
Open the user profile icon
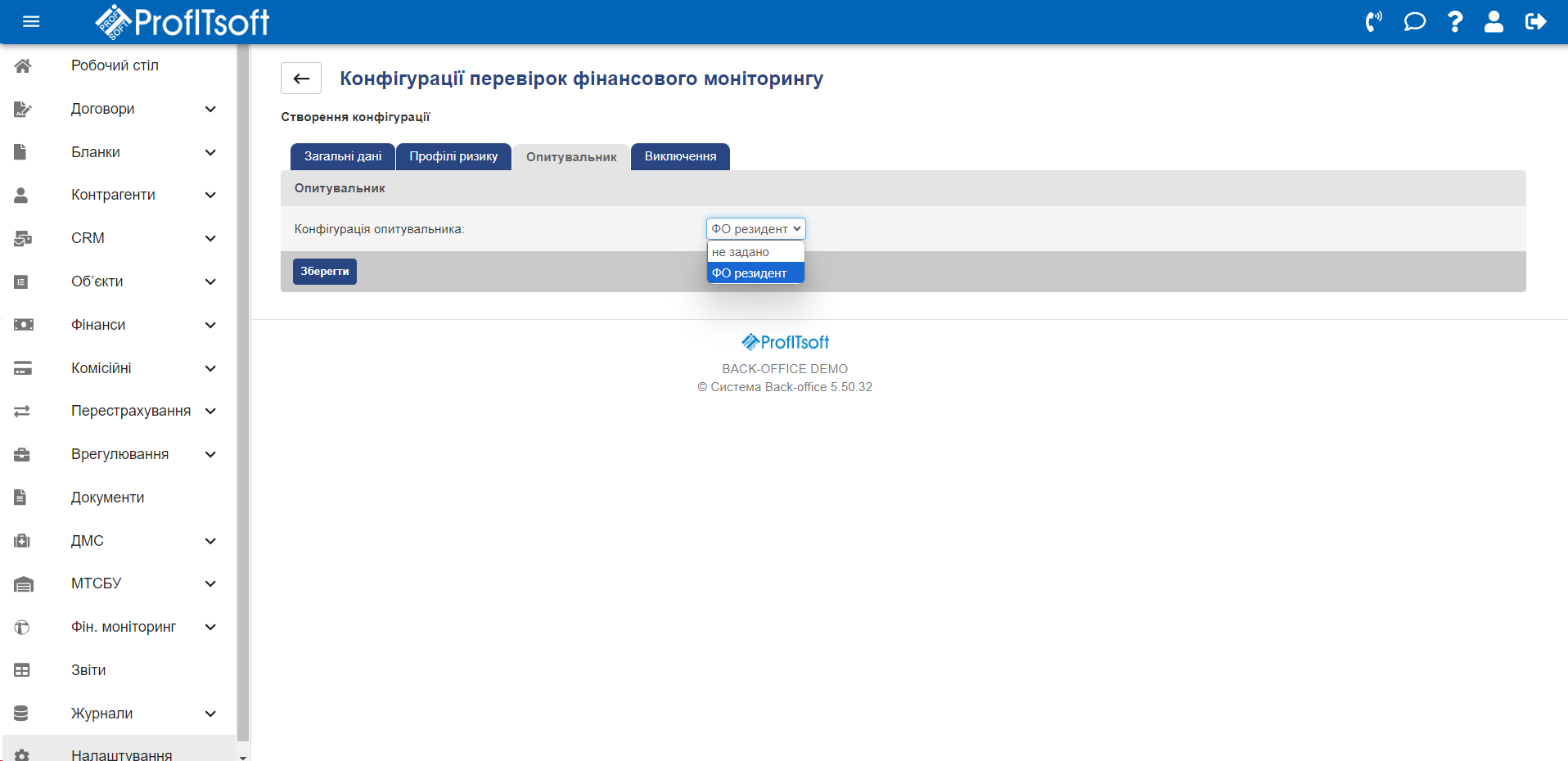(x=1494, y=22)
